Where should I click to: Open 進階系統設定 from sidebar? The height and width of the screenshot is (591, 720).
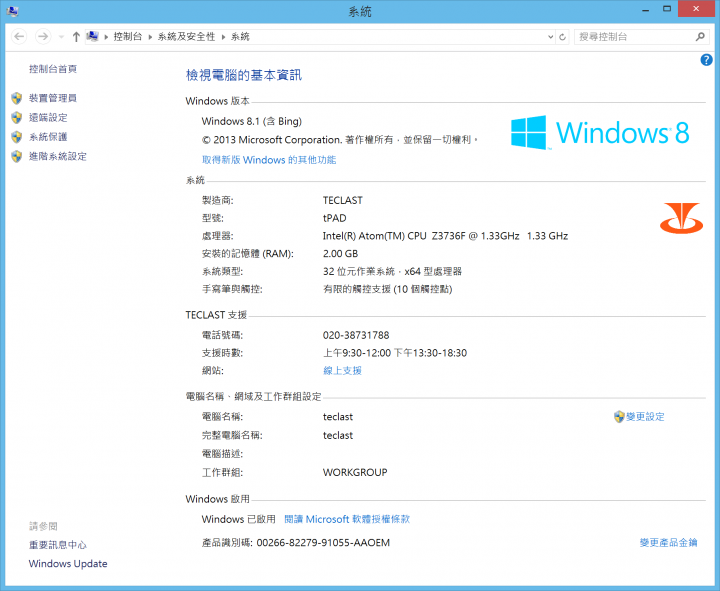click(58, 156)
